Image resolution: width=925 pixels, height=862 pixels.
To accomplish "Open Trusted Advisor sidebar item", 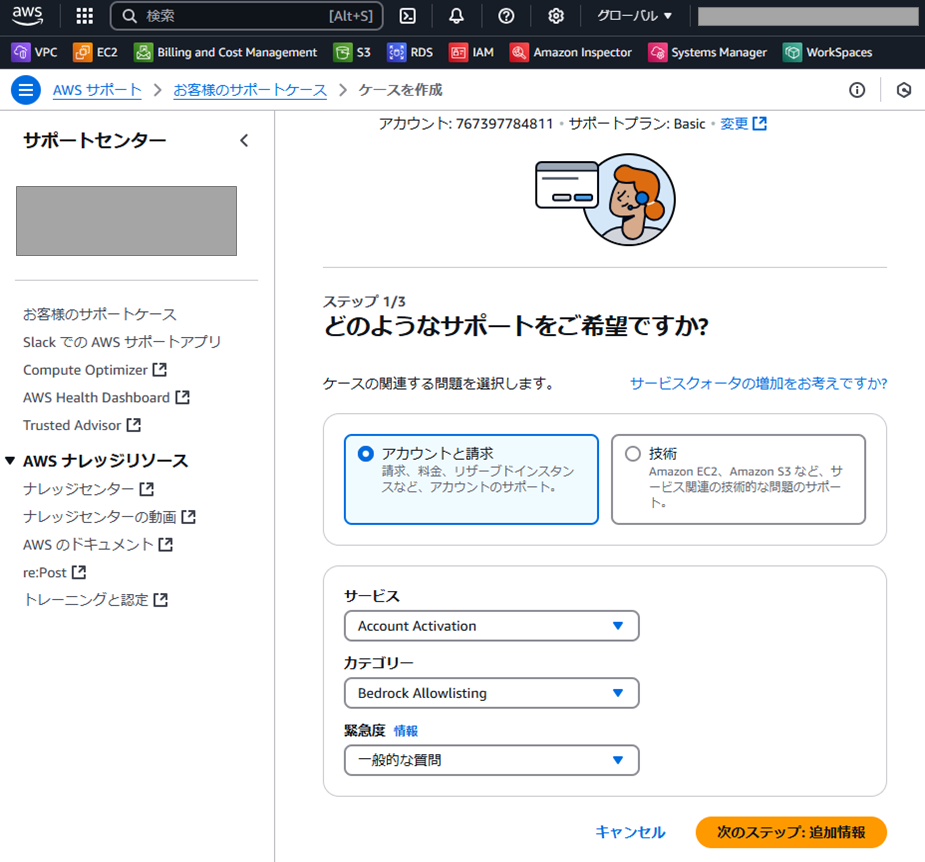I will click(72, 425).
